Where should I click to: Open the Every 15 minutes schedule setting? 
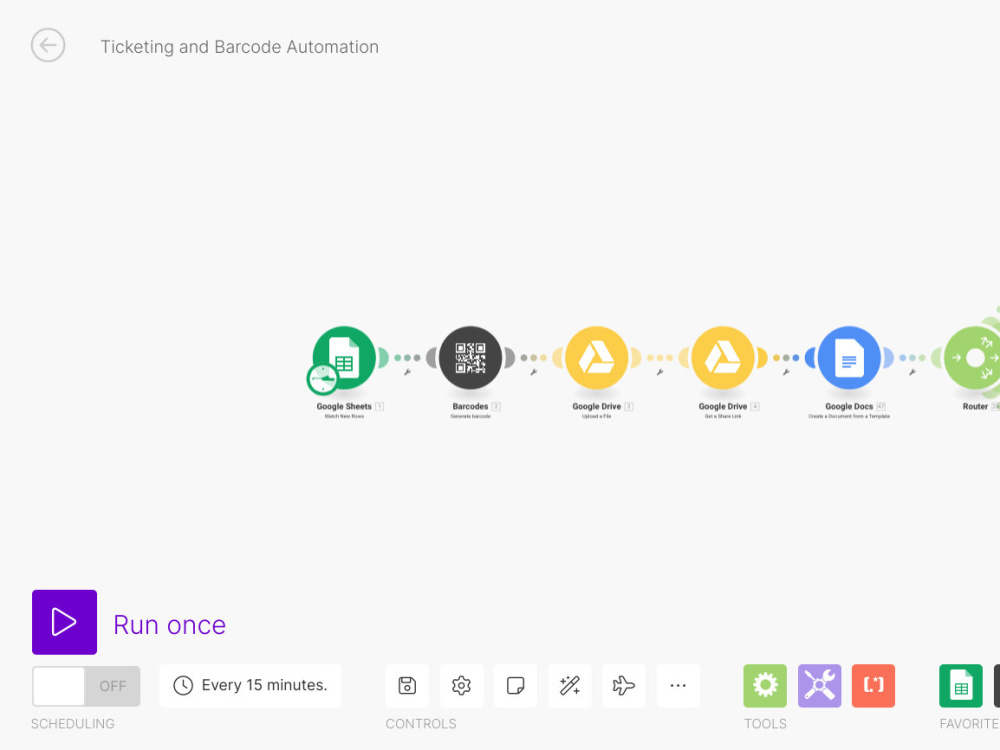click(251, 686)
